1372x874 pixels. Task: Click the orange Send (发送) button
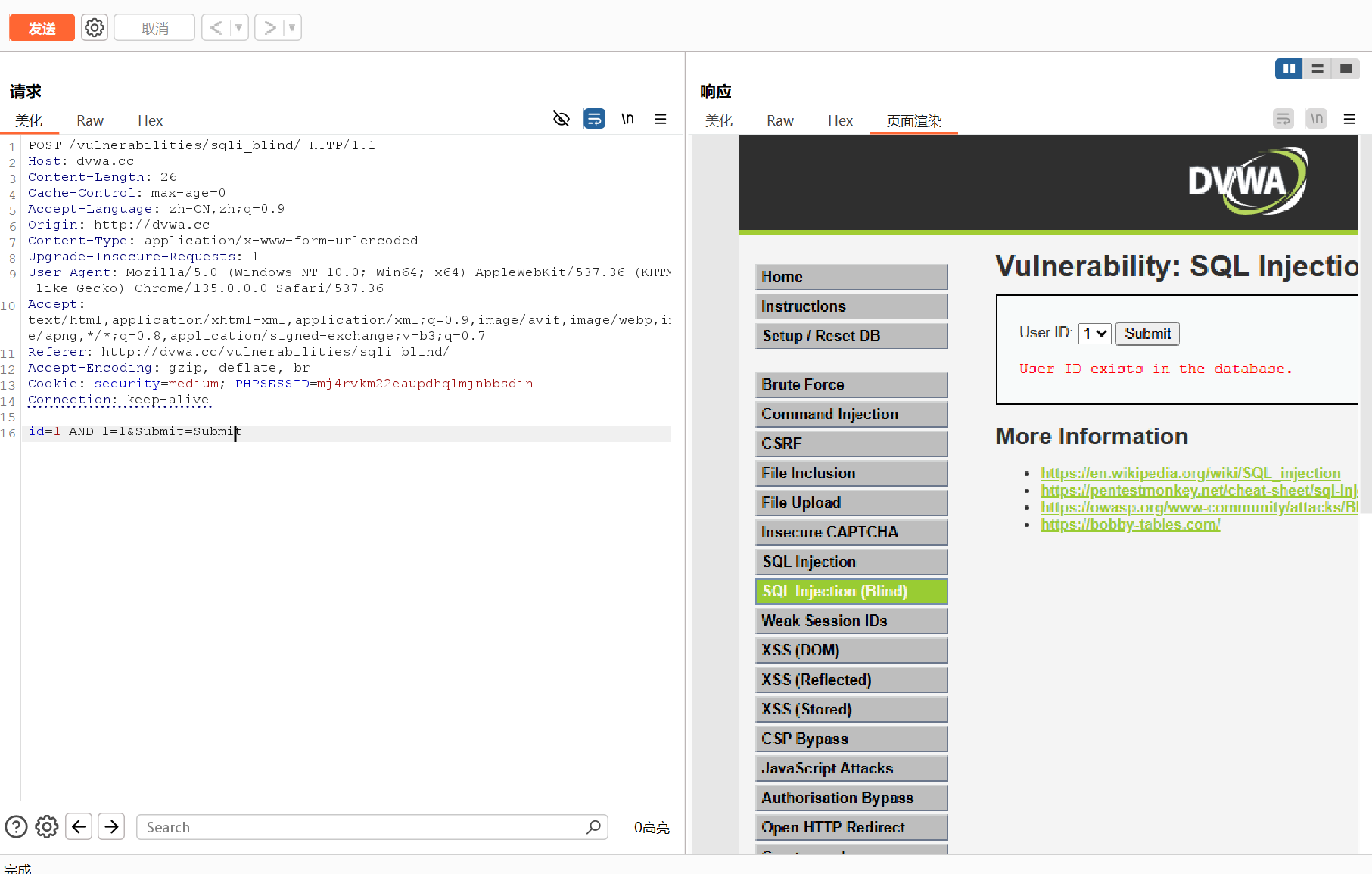[x=42, y=28]
